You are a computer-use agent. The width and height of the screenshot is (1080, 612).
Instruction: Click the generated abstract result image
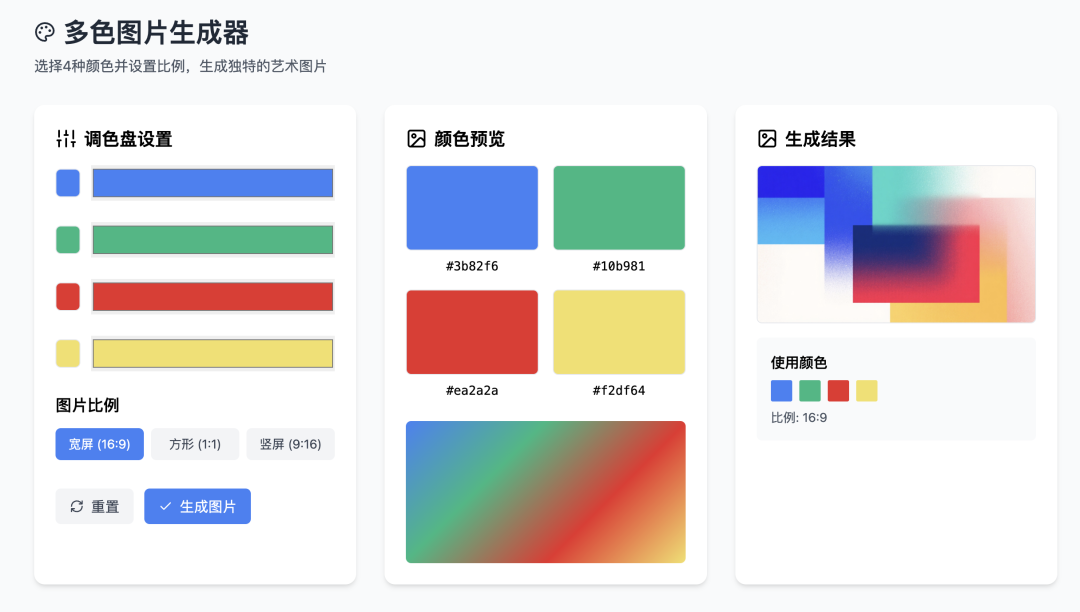pyautogui.click(x=896, y=244)
